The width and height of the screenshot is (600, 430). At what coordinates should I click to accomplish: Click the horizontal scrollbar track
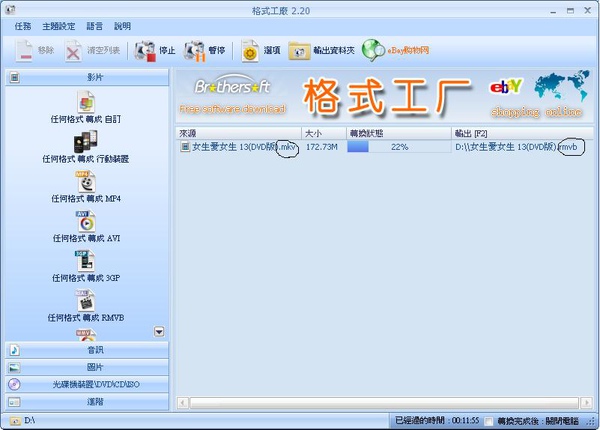point(384,402)
